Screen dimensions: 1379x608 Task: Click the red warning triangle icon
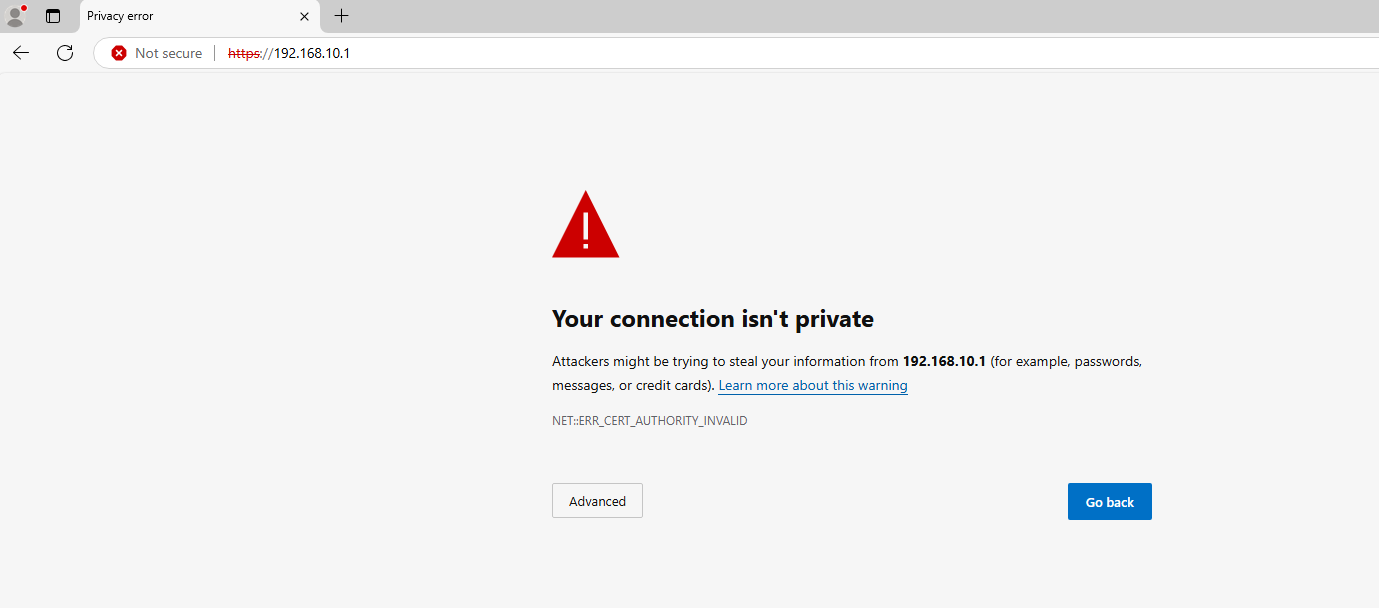coord(586,225)
